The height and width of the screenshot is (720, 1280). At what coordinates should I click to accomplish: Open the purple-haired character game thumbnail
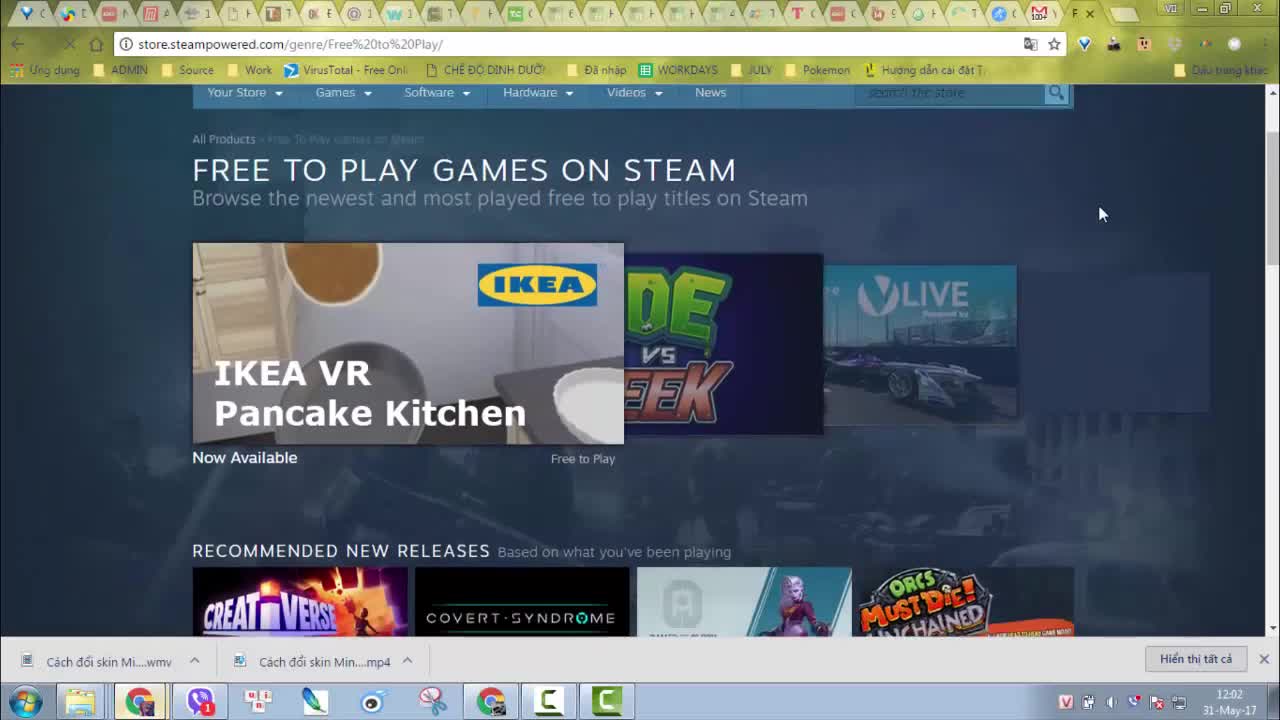coord(744,602)
